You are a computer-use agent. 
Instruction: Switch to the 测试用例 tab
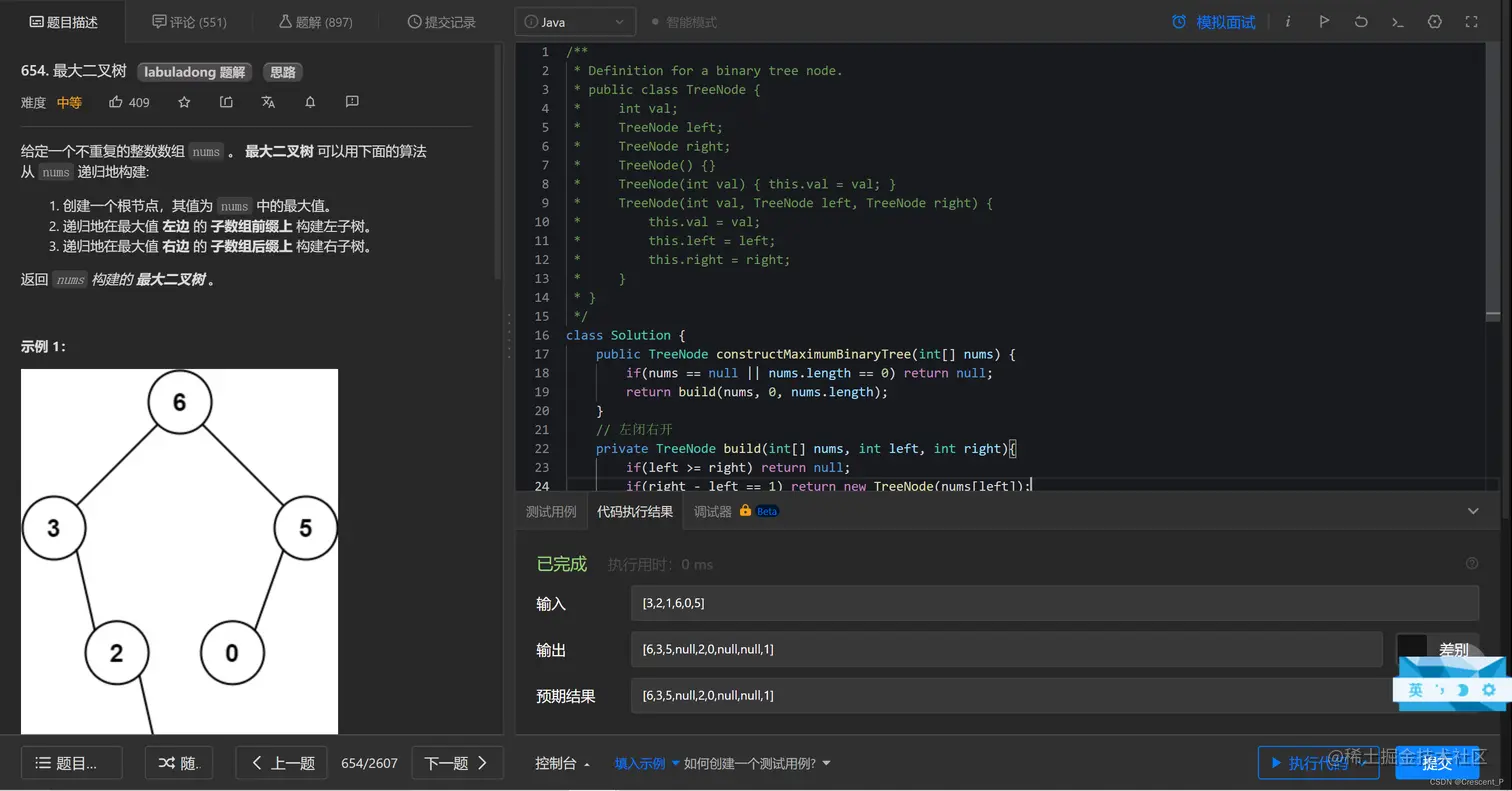[x=551, y=511]
